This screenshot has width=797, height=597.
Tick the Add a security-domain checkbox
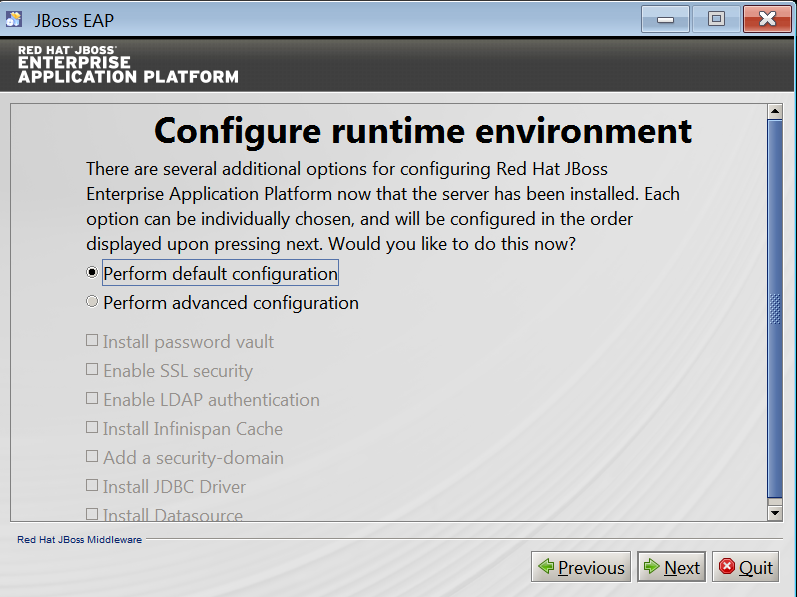92,457
